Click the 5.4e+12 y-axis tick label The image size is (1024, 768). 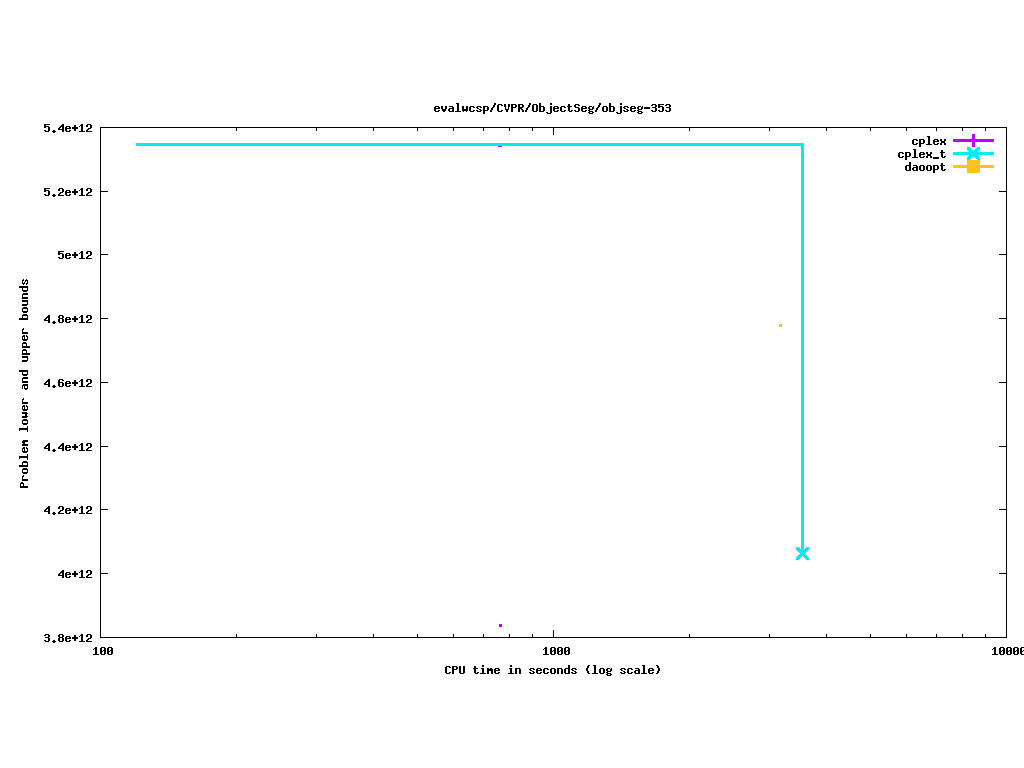[68, 128]
